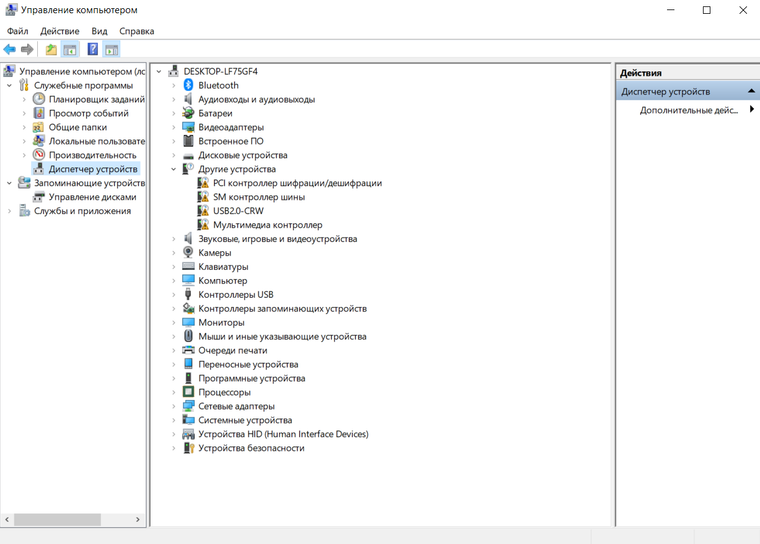The height and width of the screenshot is (544, 760).
Task: Collapse Запоминающие устройства node
Action: tap(9, 183)
